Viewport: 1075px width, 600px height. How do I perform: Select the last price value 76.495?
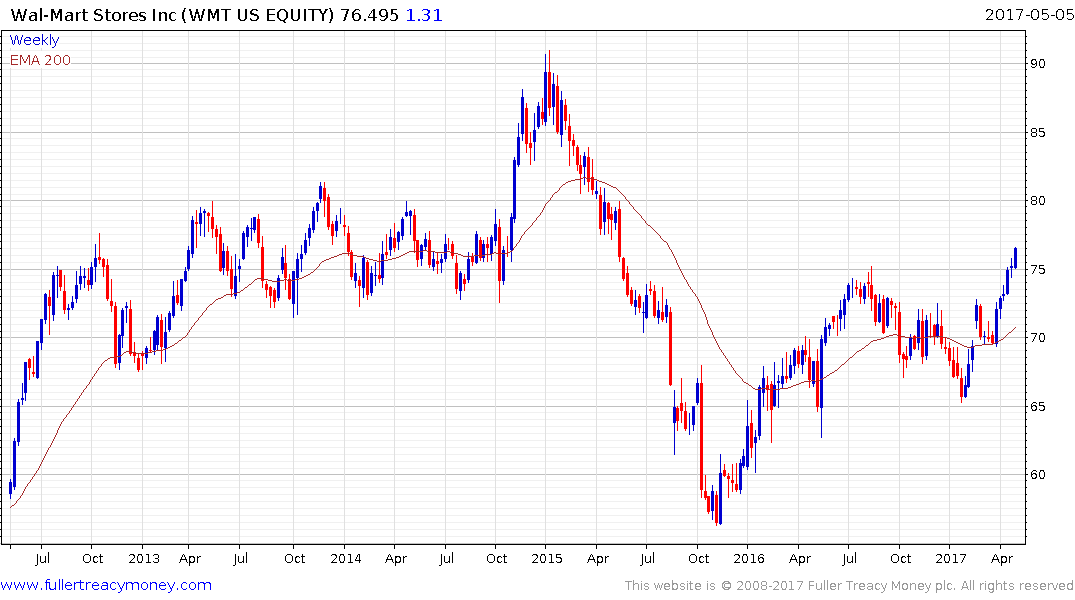pos(370,15)
